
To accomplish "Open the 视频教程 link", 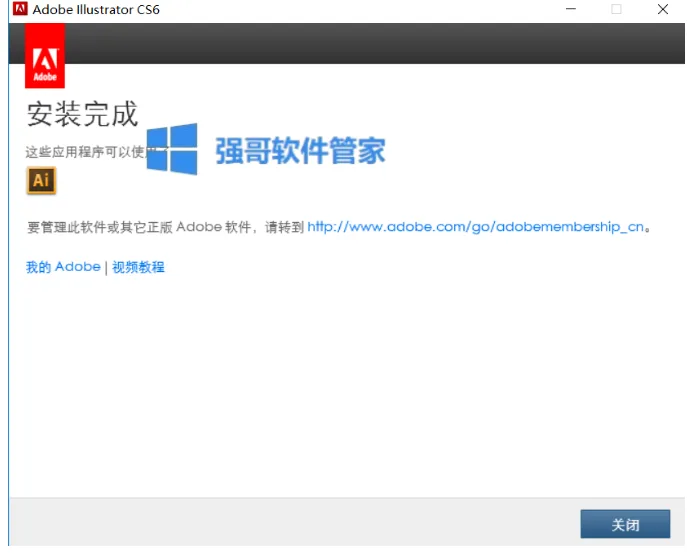I will coord(138,266).
